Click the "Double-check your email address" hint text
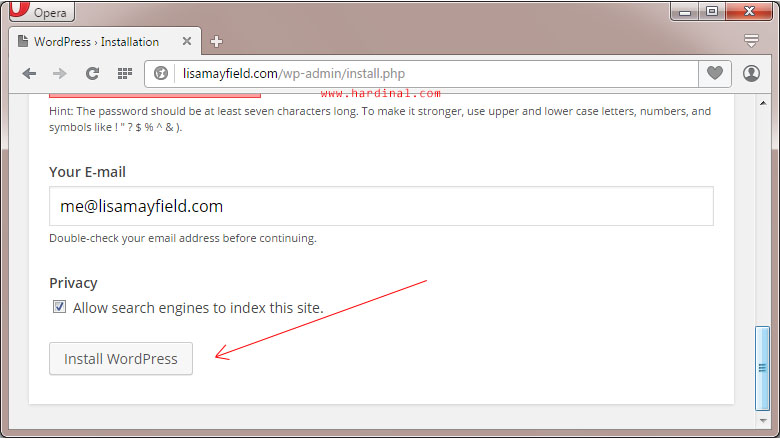 183,238
